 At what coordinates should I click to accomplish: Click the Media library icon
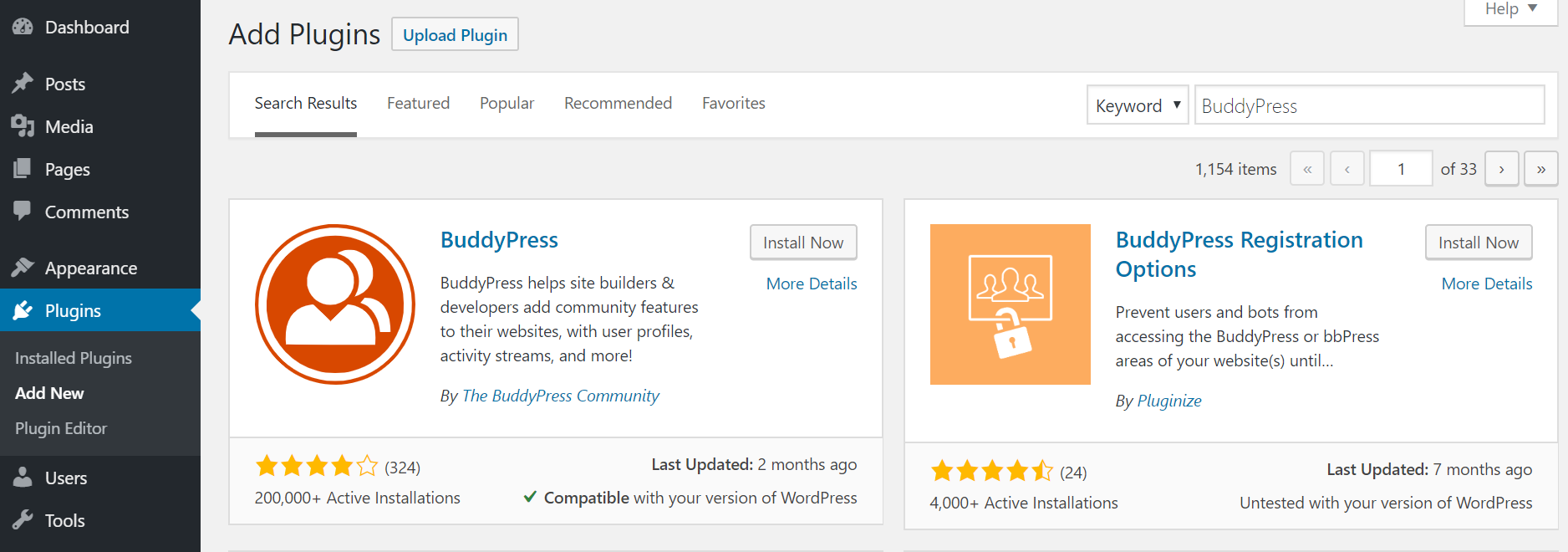point(23,125)
